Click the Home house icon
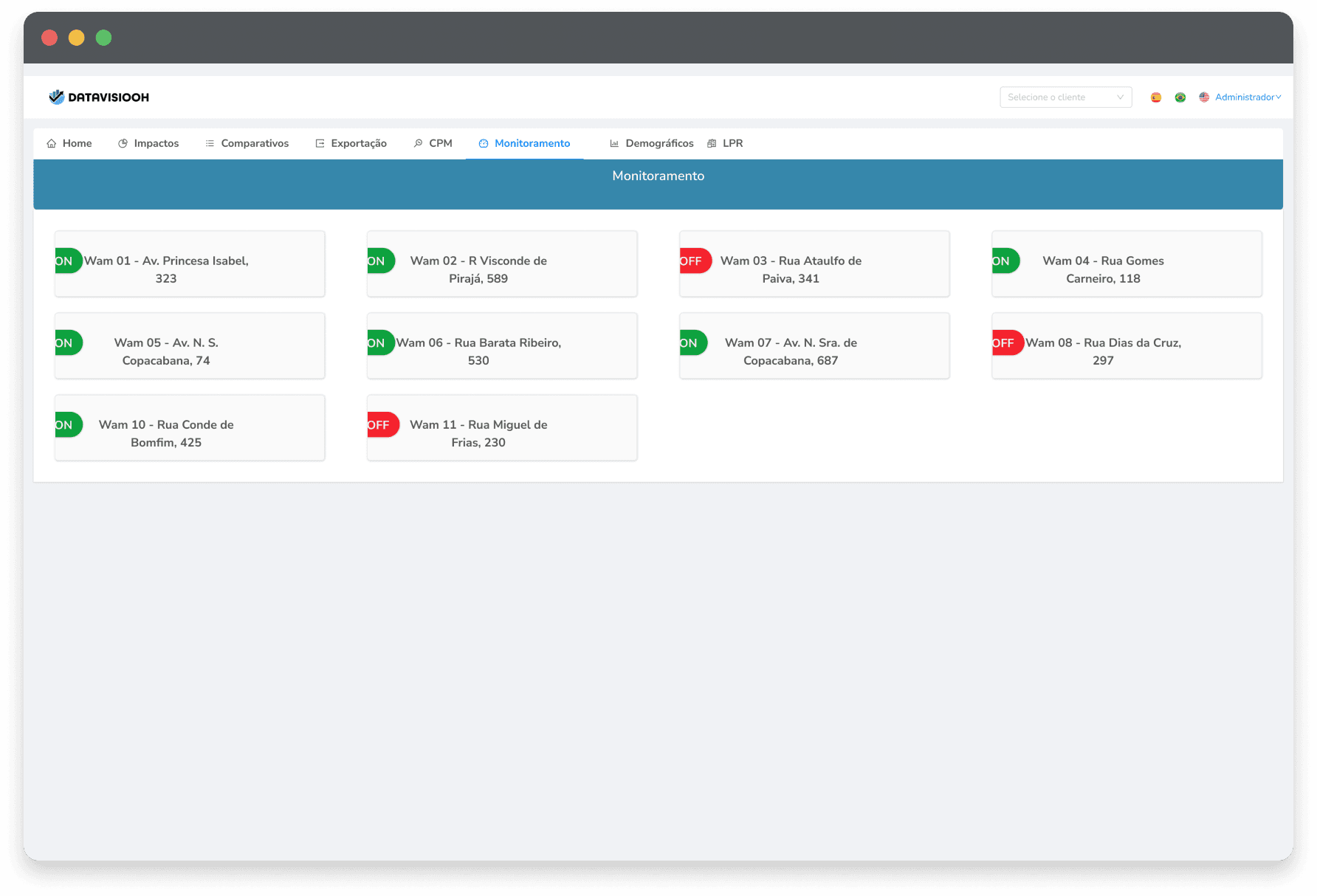 pyautogui.click(x=52, y=144)
